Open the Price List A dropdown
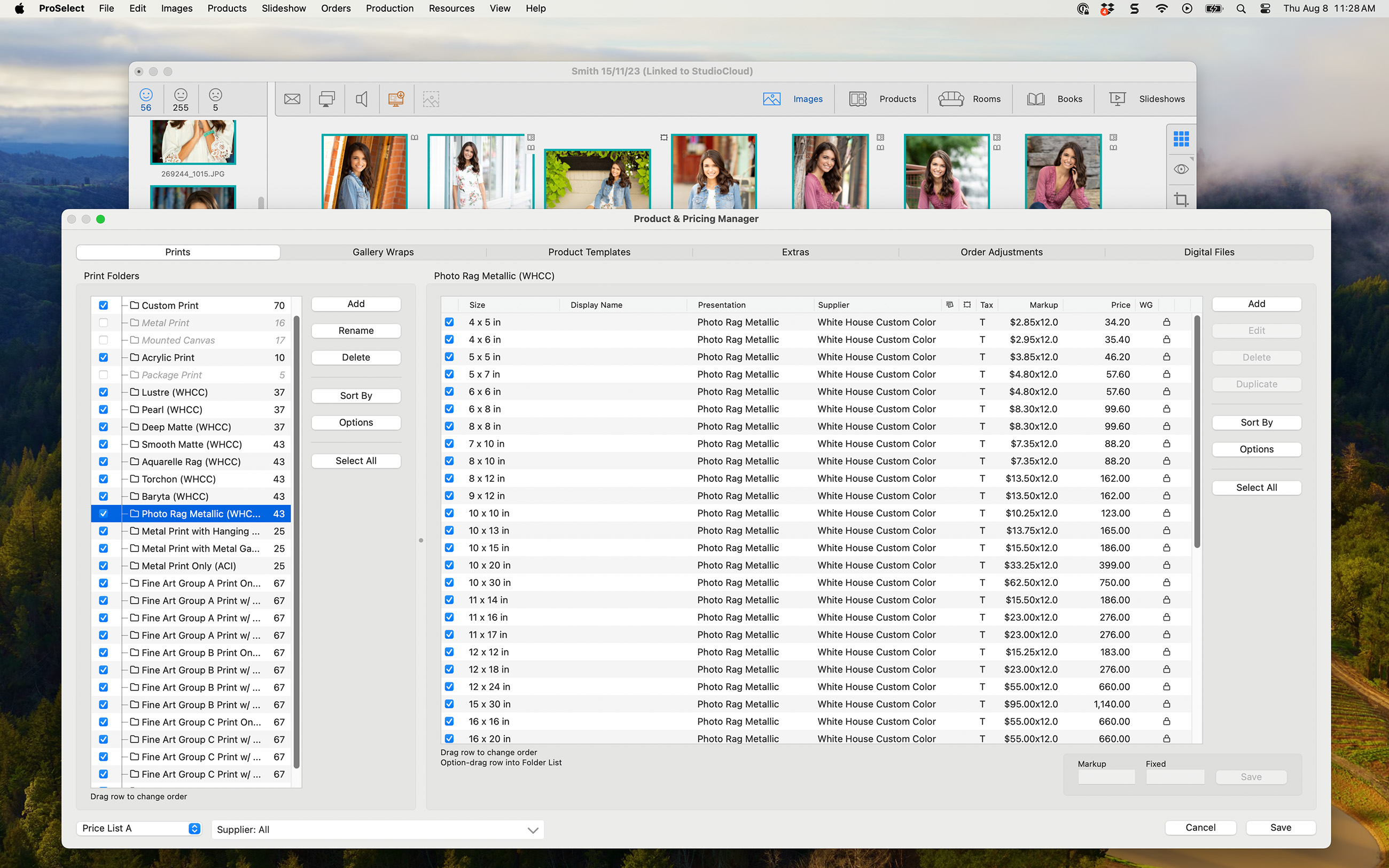 pyautogui.click(x=138, y=828)
